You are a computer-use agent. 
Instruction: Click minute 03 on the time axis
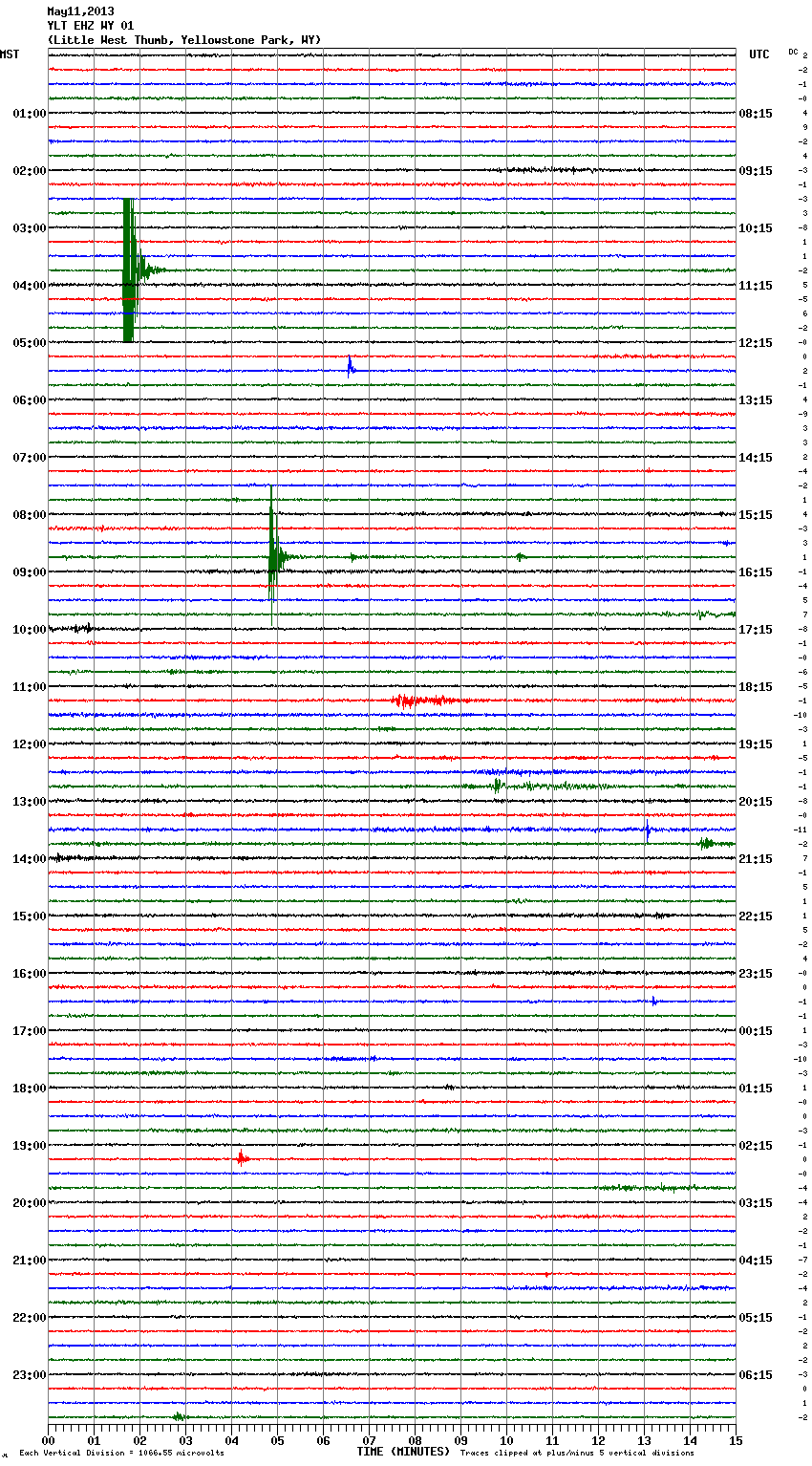185,1440
